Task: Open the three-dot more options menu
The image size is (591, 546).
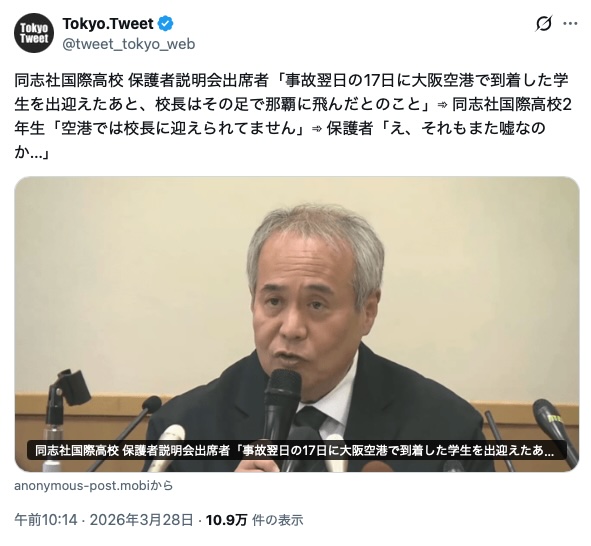Action: 570,24
